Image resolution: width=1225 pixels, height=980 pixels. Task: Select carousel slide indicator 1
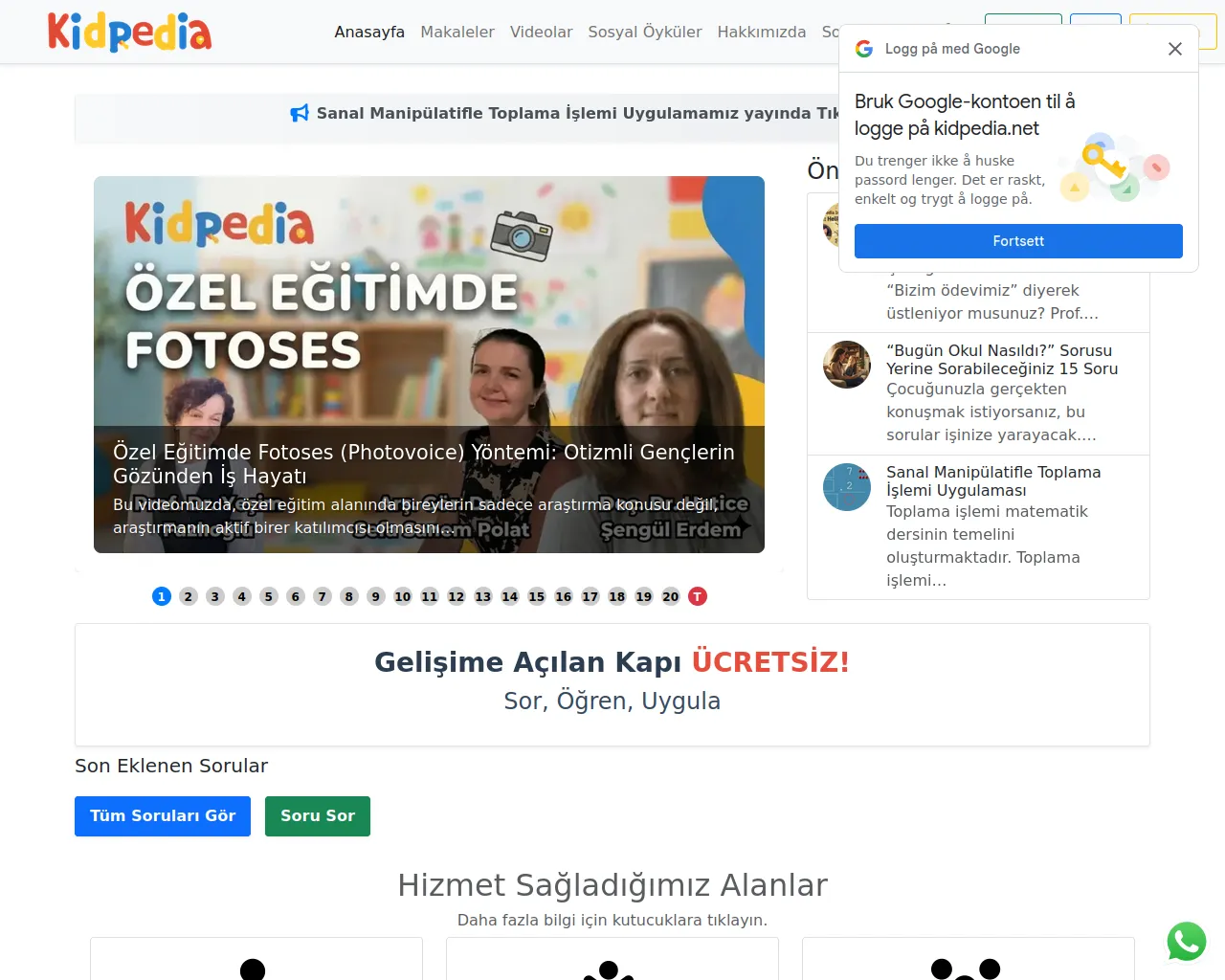coord(162,596)
